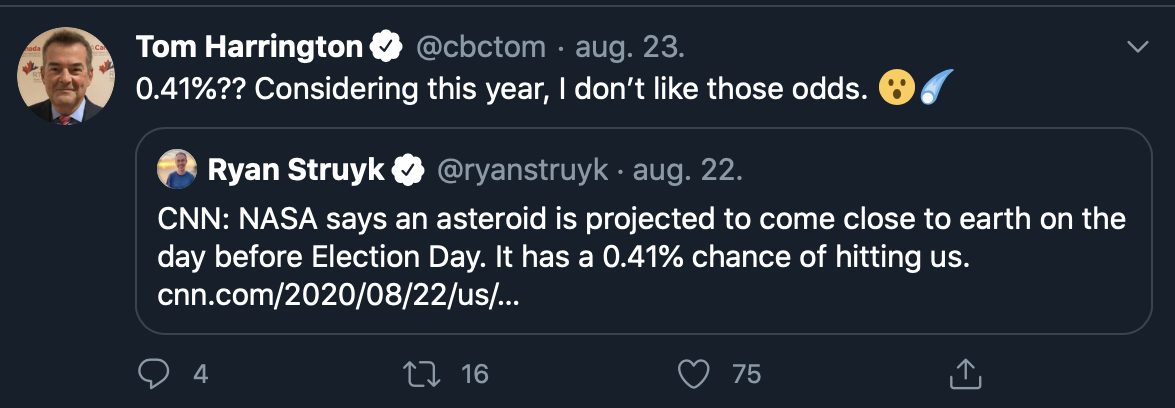Open Tom Harrington's profile picture

(x=61, y=76)
